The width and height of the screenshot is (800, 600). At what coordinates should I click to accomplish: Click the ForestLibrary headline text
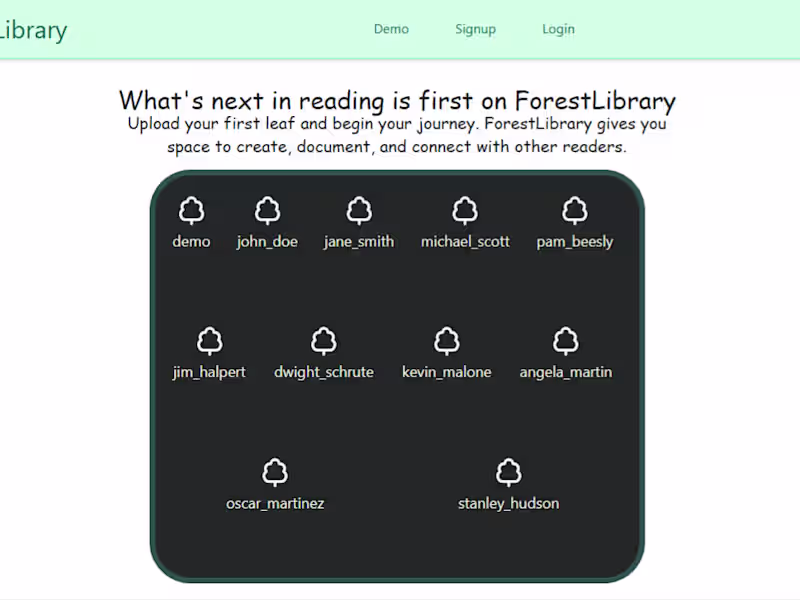[397, 100]
